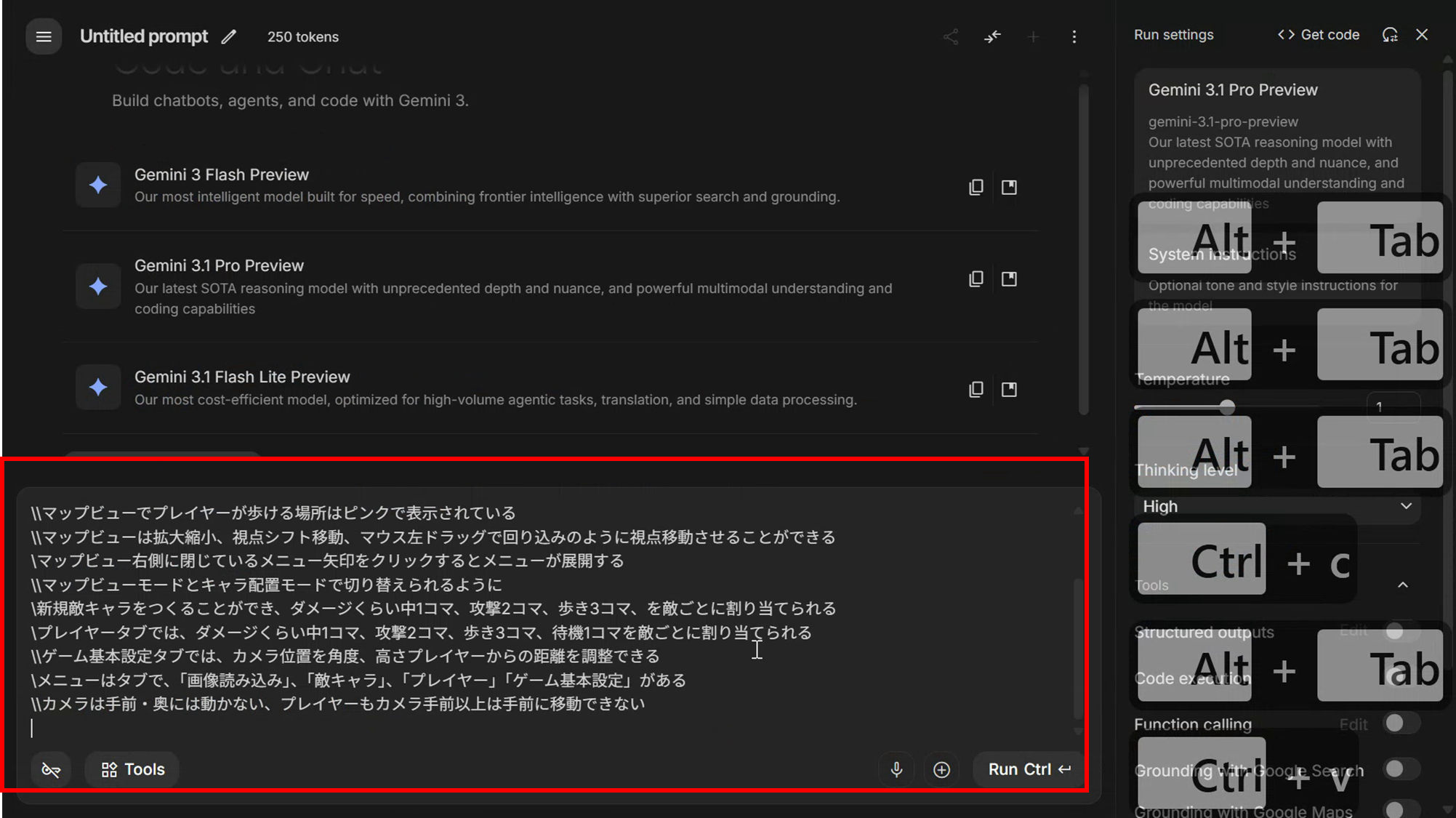
Task: Select the Gemini 3.1 Pro Preview title in model list
Action: click(219, 265)
